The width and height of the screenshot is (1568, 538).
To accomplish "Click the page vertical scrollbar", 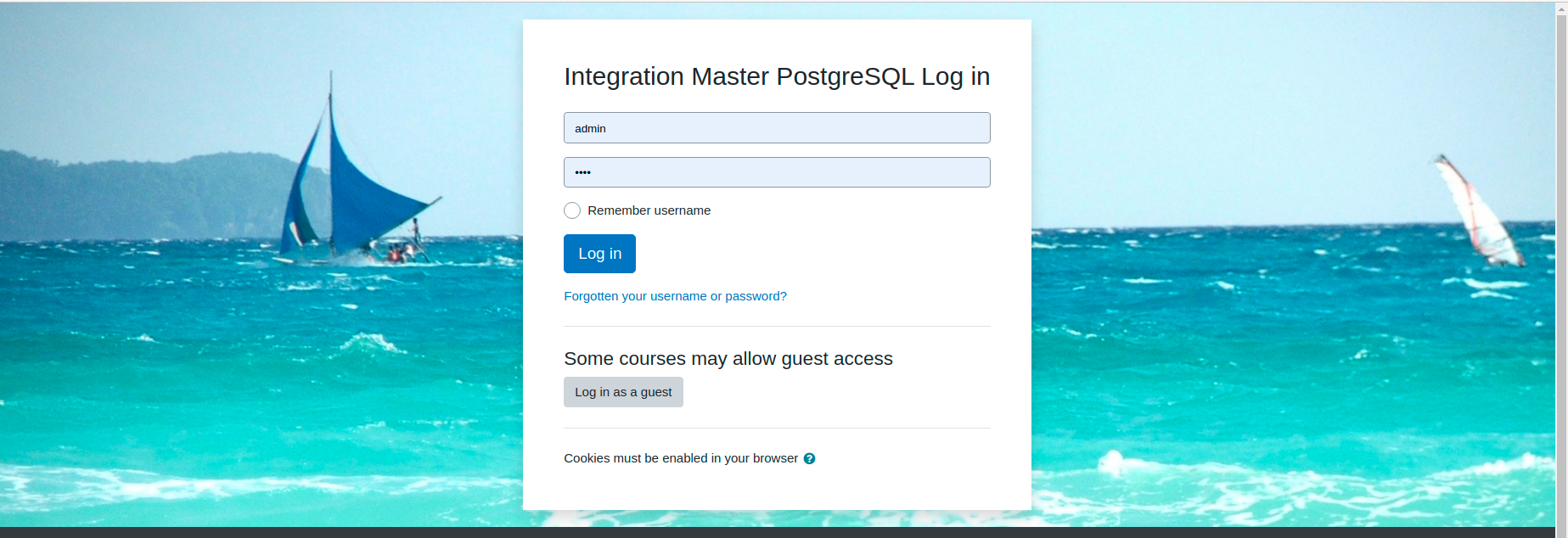I will [1561, 269].
